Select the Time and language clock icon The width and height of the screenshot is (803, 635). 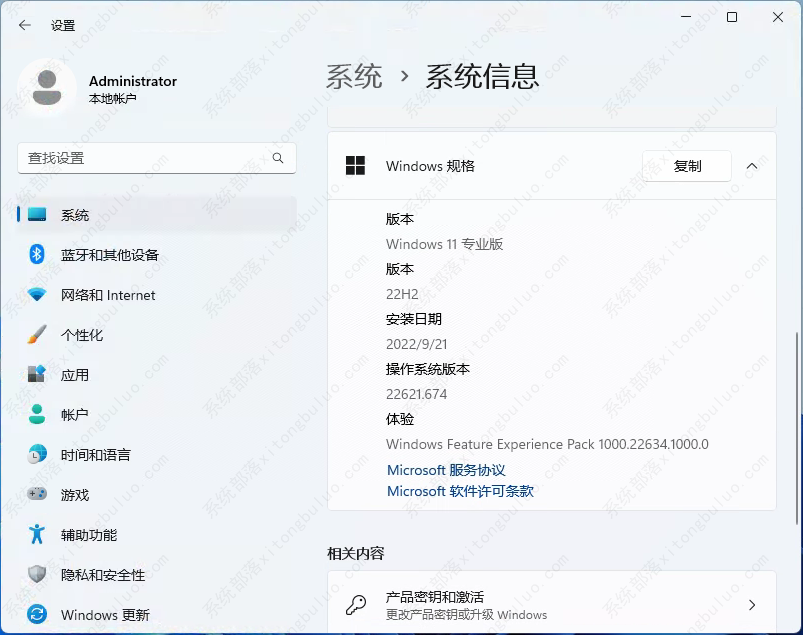[37, 454]
